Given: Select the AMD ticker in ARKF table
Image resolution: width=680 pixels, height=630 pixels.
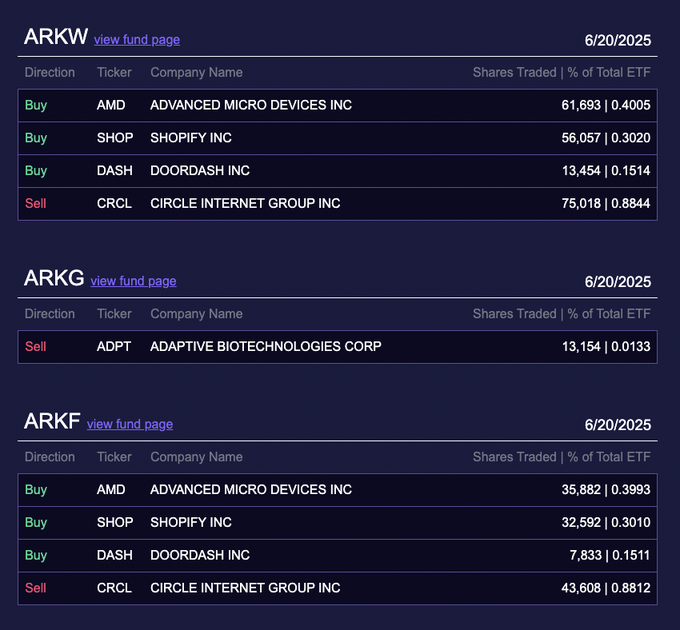Looking at the screenshot, I should (111, 490).
